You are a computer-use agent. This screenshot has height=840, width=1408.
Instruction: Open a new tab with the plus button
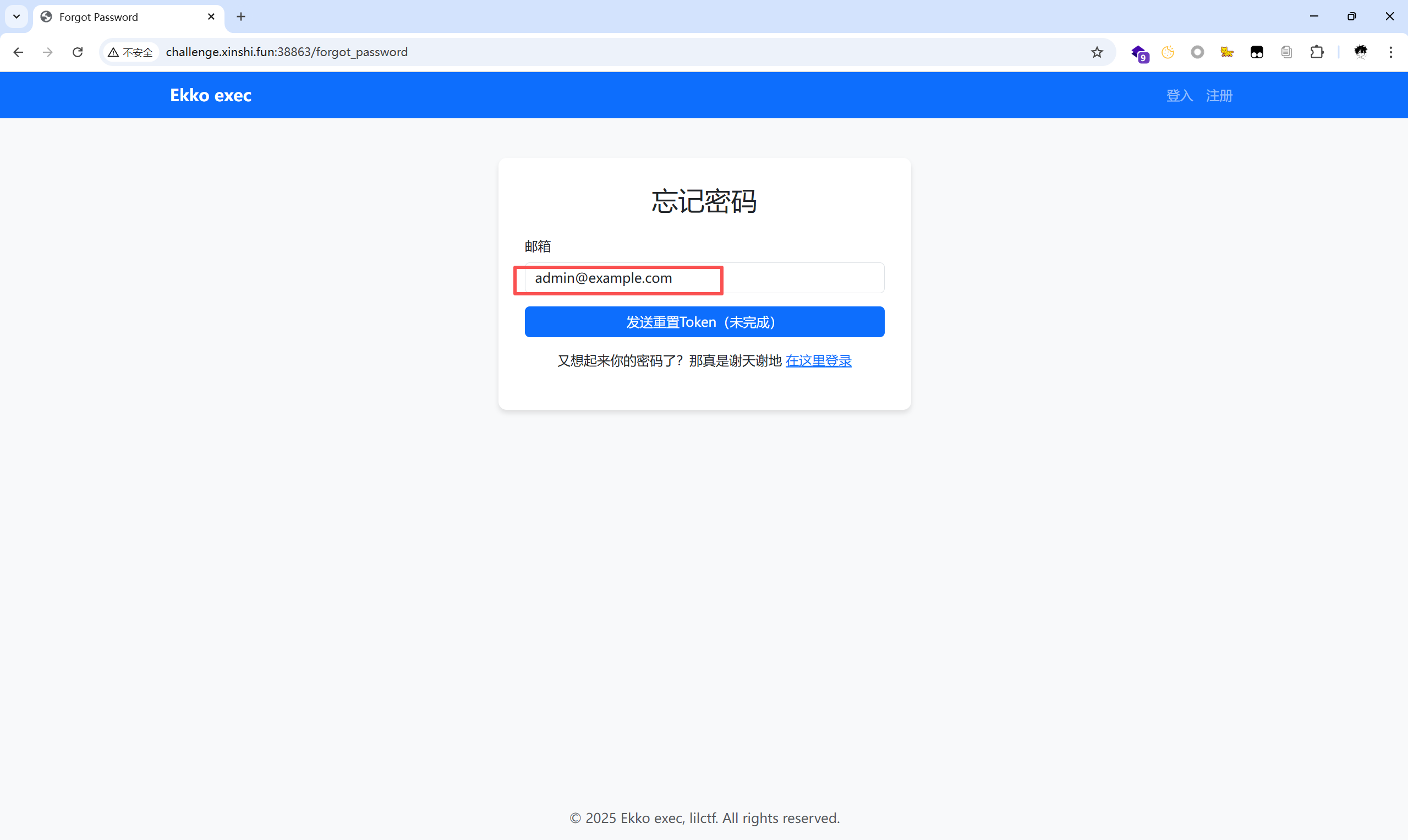click(x=241, y=17)
